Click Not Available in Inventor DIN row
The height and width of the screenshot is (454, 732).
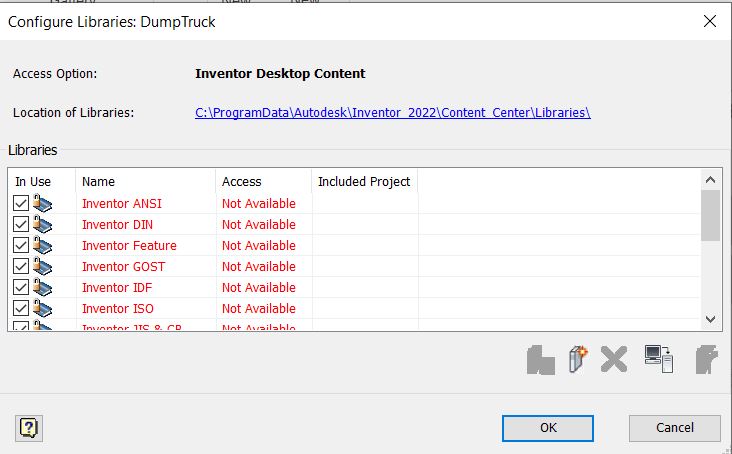[x=259, y=224]
